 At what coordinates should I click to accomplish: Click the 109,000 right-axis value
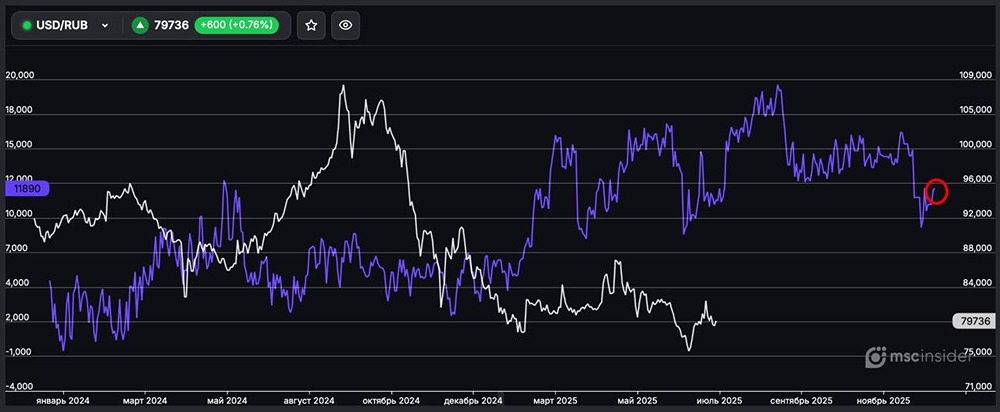click(x=973, y=76)
